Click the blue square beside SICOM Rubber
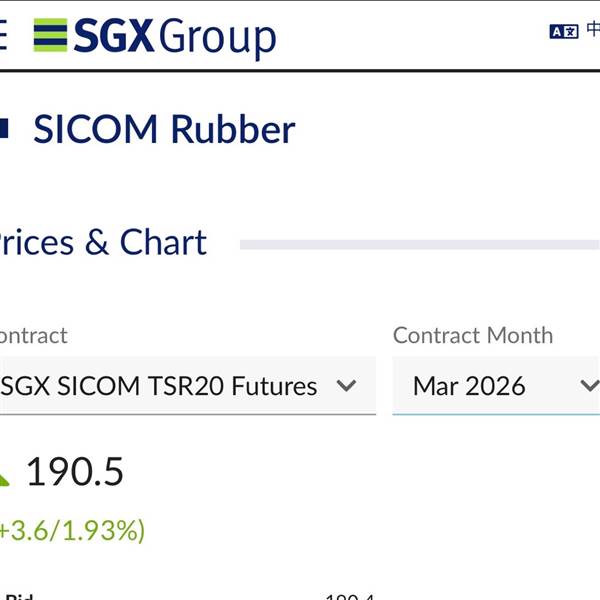Image resolution: width=600 pixels, height=600 pixels. point(4,129)
